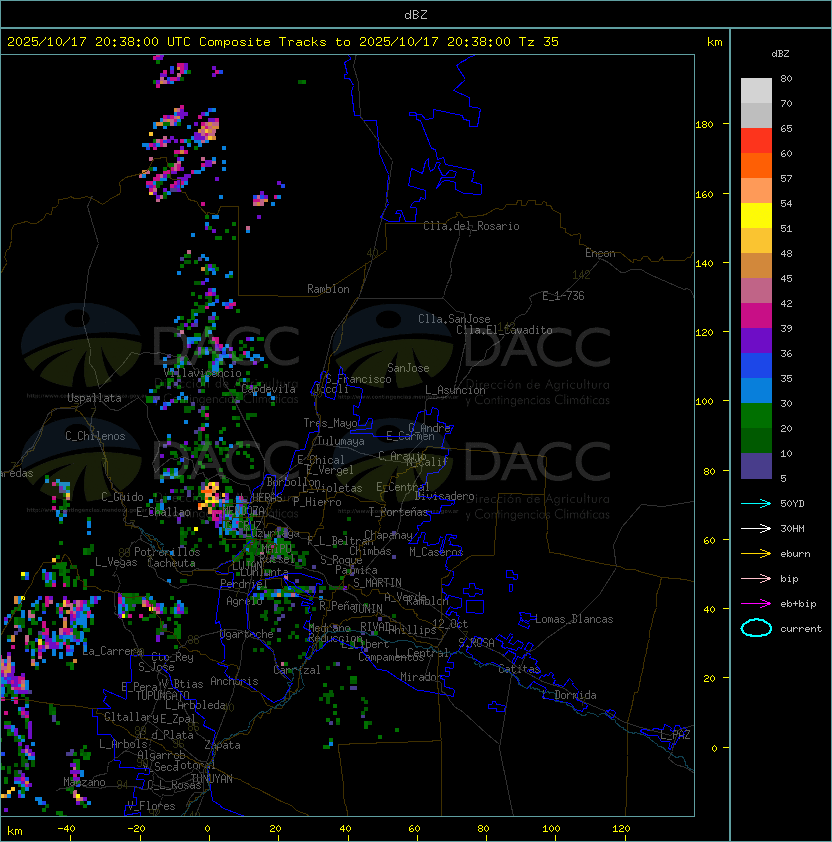Click the 'Mirador' map label

[422, 677]
